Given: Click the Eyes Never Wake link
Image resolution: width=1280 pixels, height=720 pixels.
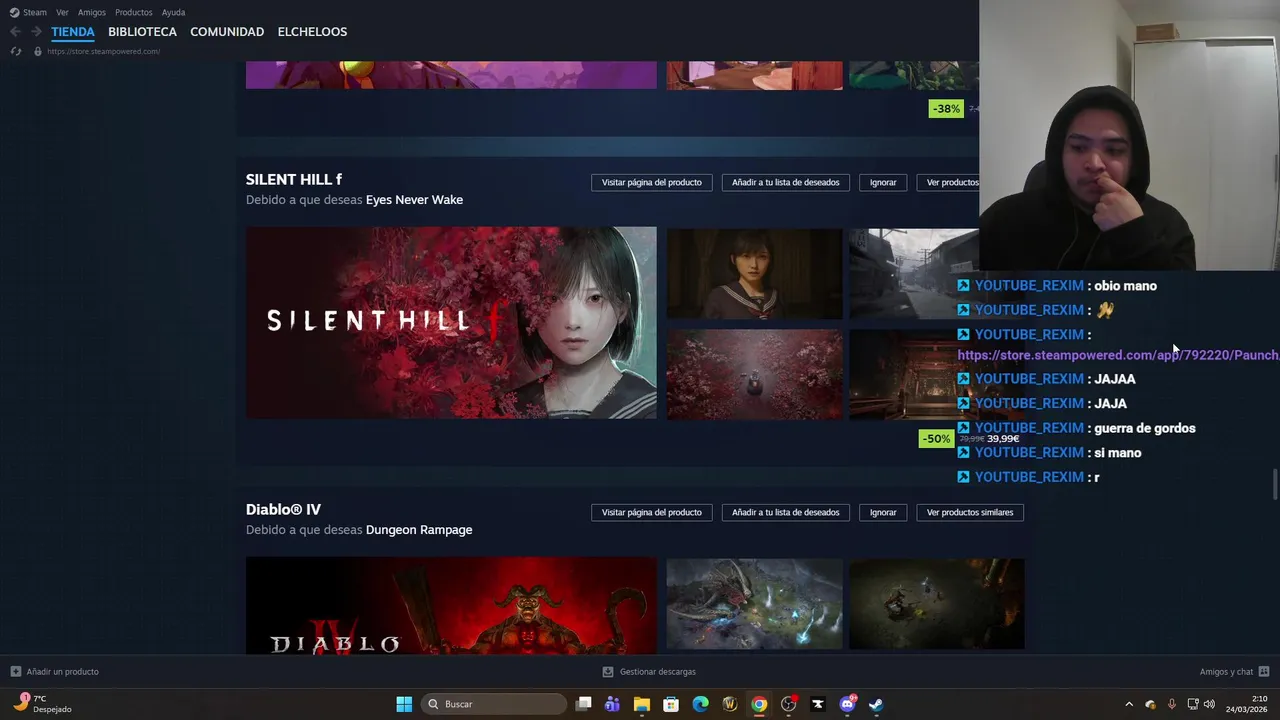Looking at the screenshot, I should tap(414, 200).
